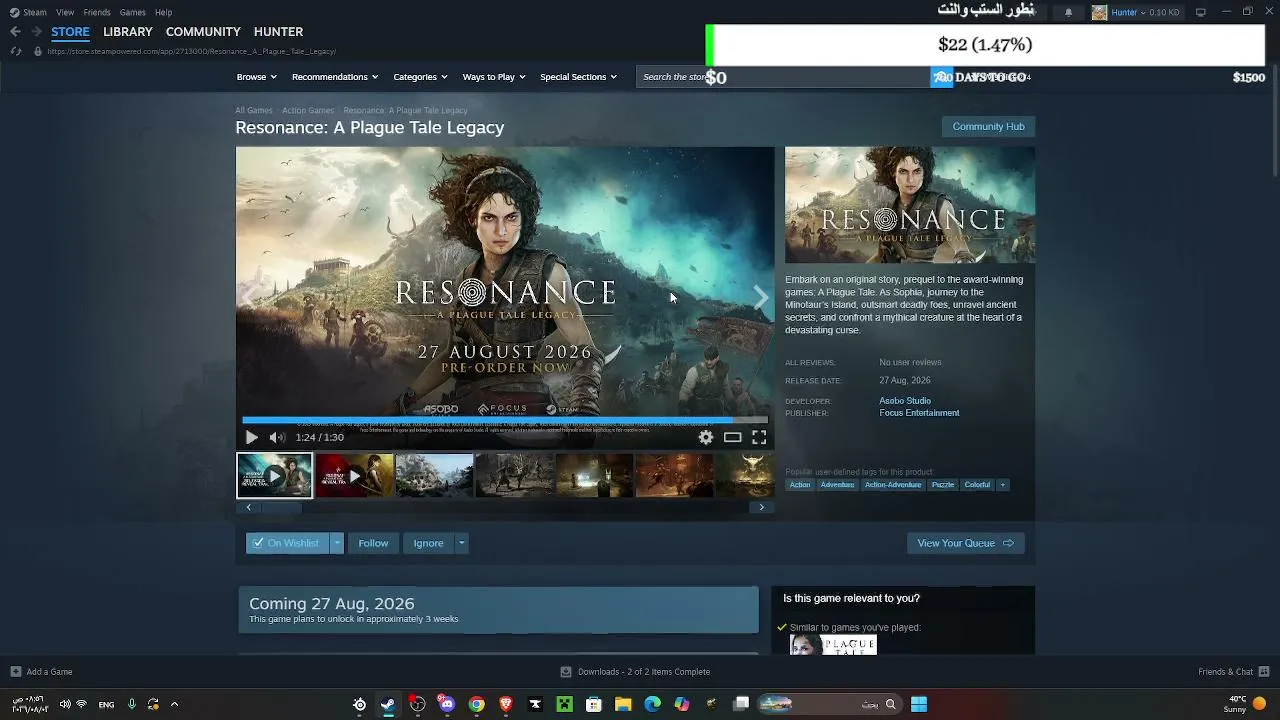Show hidden system tray icons

174,704
